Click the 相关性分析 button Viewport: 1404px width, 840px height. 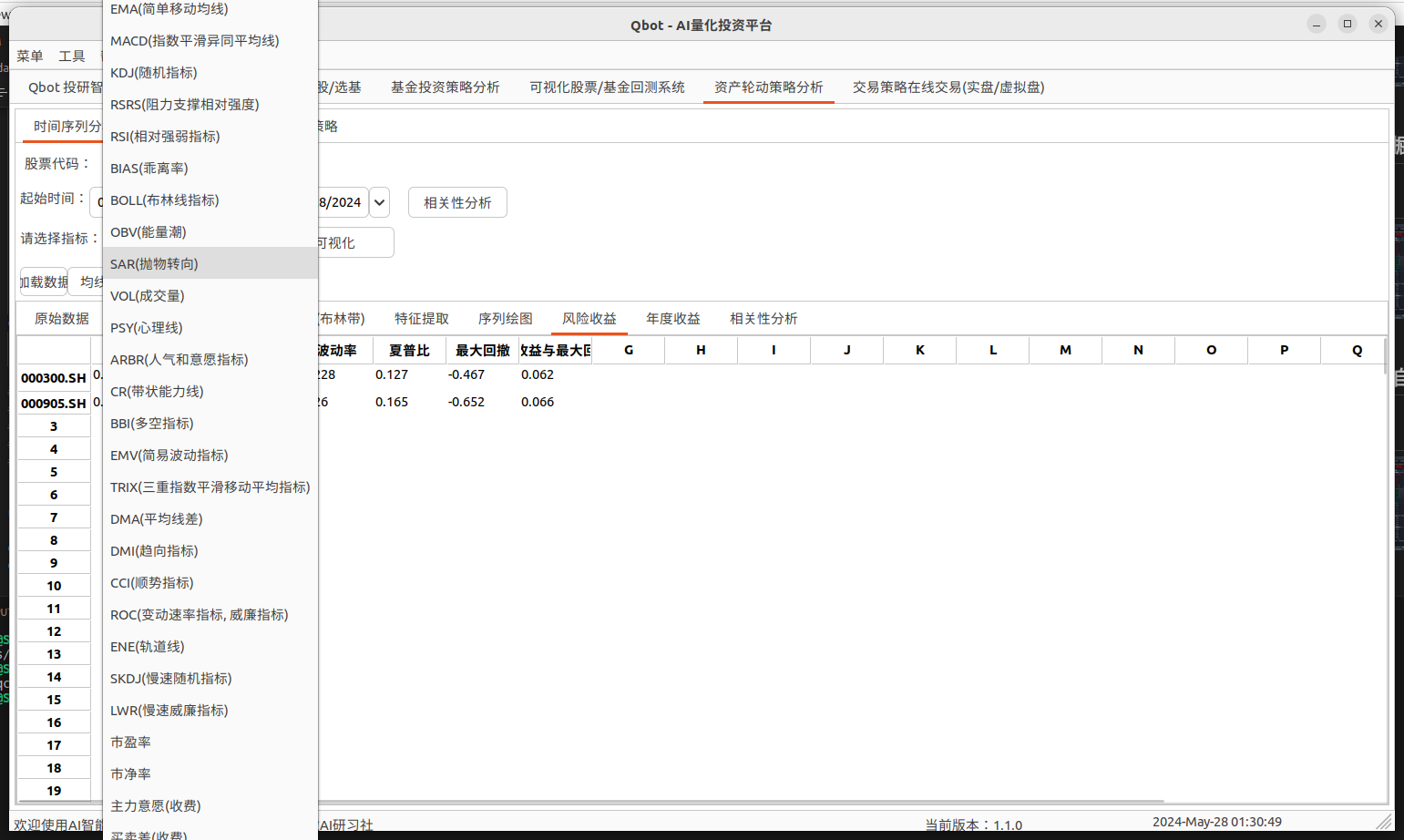click(457, 202)
